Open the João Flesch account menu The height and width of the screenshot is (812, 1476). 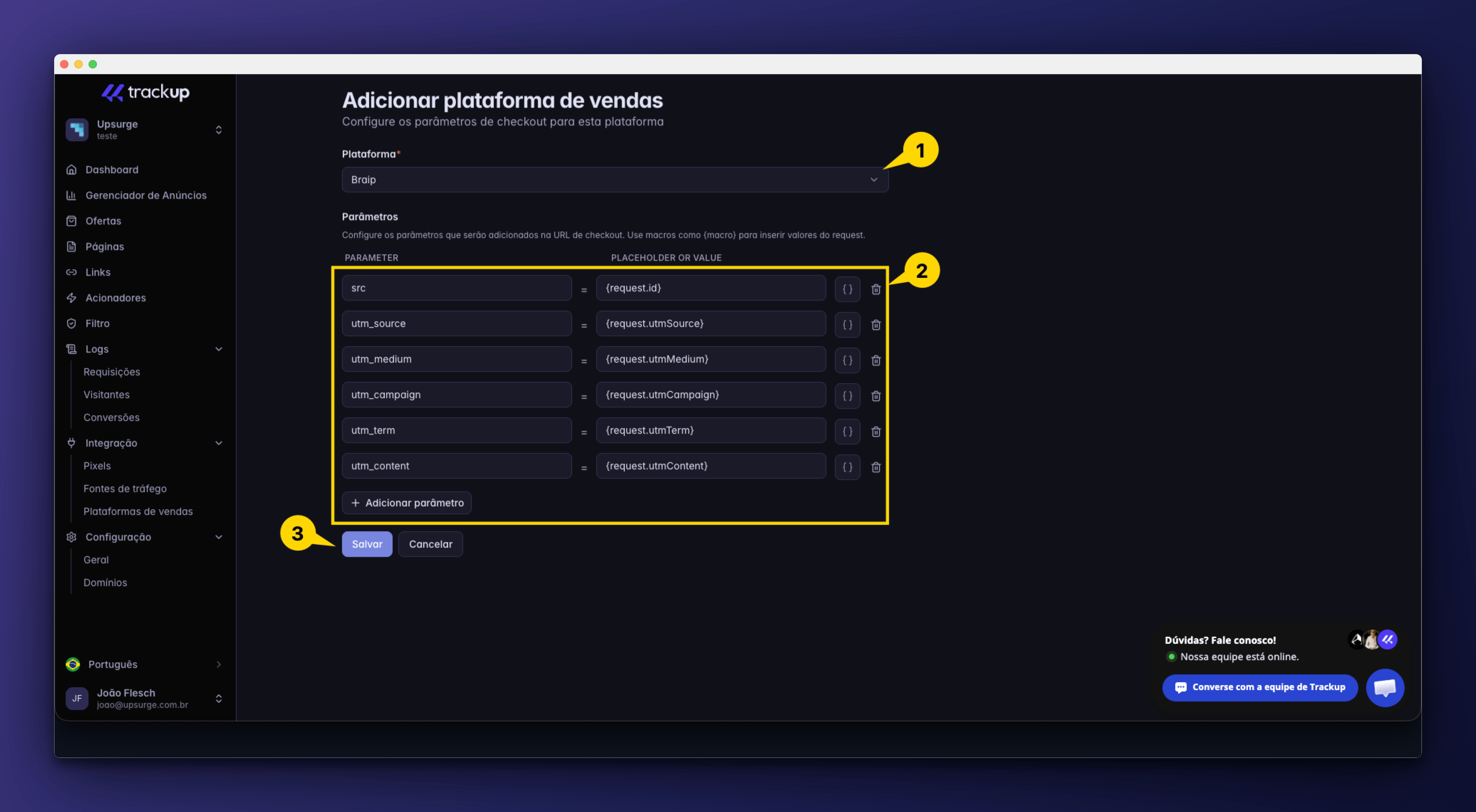pyautogui.click(x=145, y=698)
